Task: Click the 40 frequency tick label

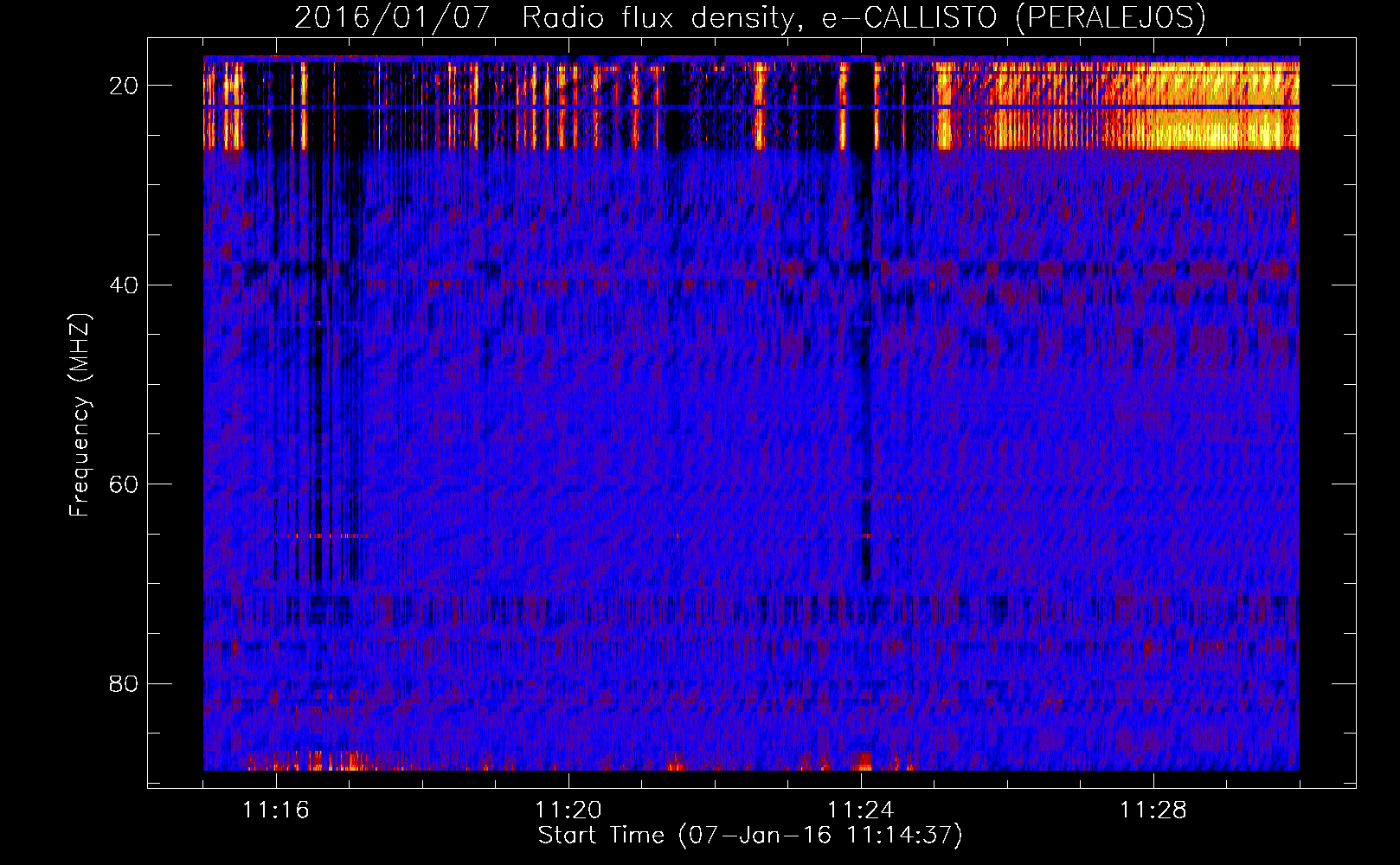Action: 125,285
